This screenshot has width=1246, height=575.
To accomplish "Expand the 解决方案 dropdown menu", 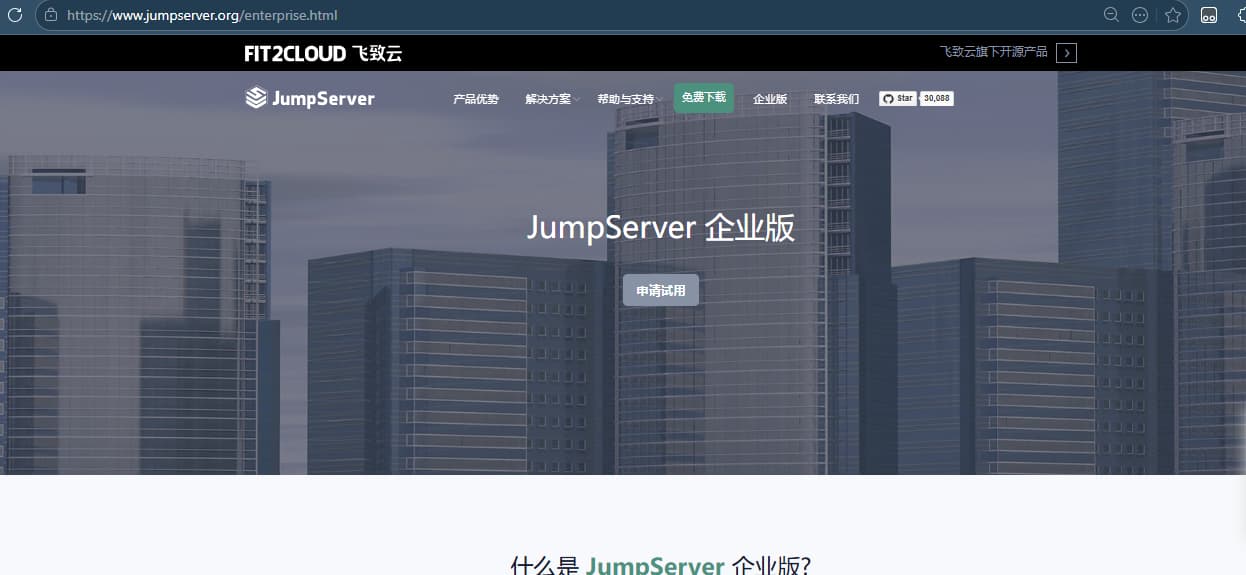I will [551, 99].
